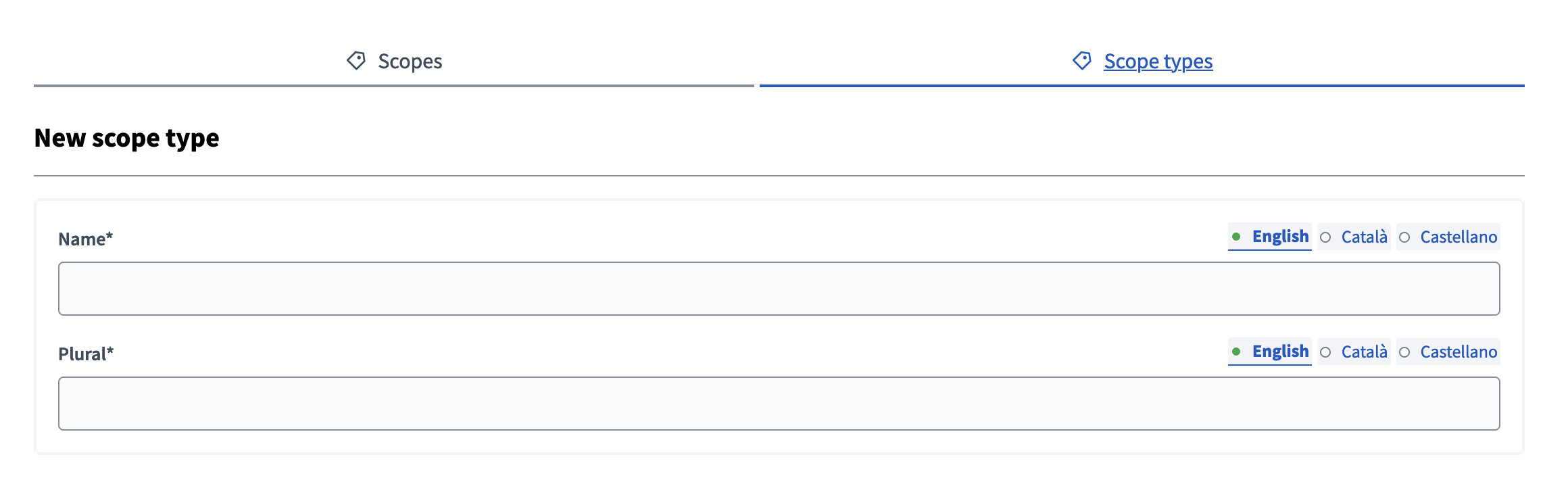Switch Plural field to English language

pyautogui.click(x=1280, y=352)
